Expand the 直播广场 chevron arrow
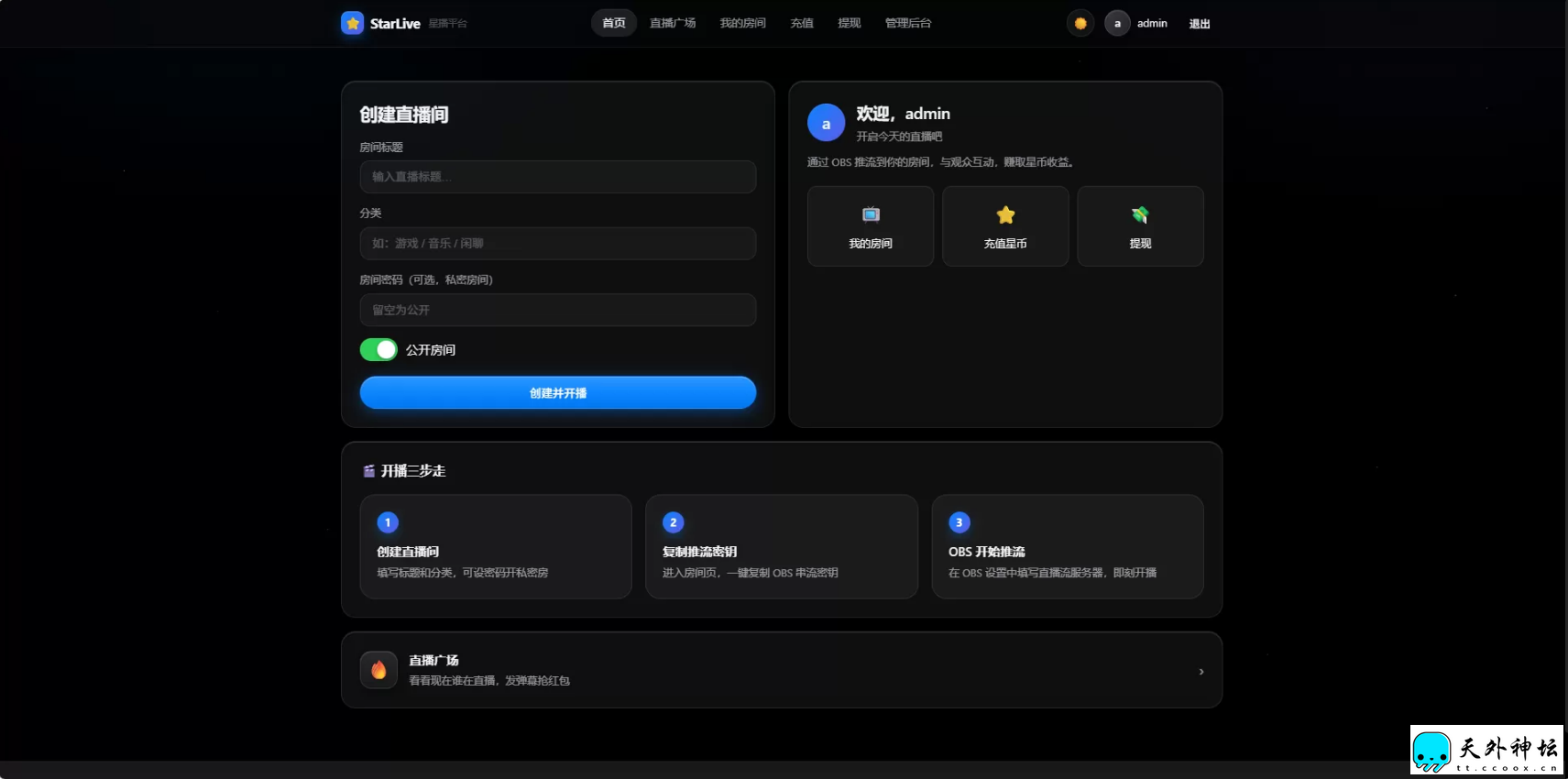Image resolution: width=1568 pixels, height=779 pixels. click(1201, 672)
